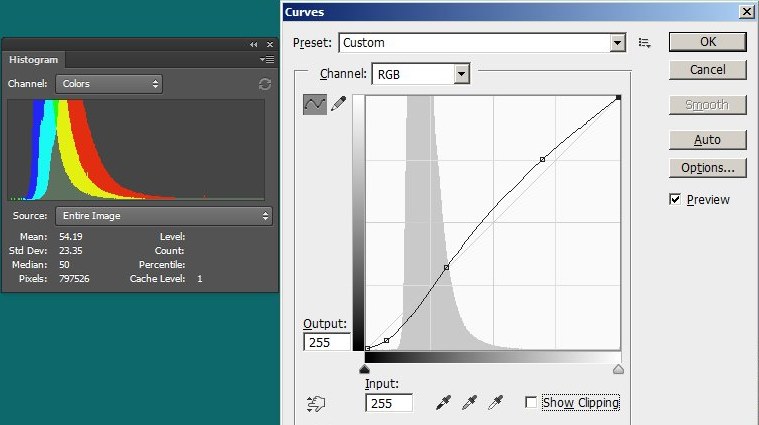This screenshot has width=759, height=425.
Task: Select the curve point editing tool
Action: tap(314, 105)
